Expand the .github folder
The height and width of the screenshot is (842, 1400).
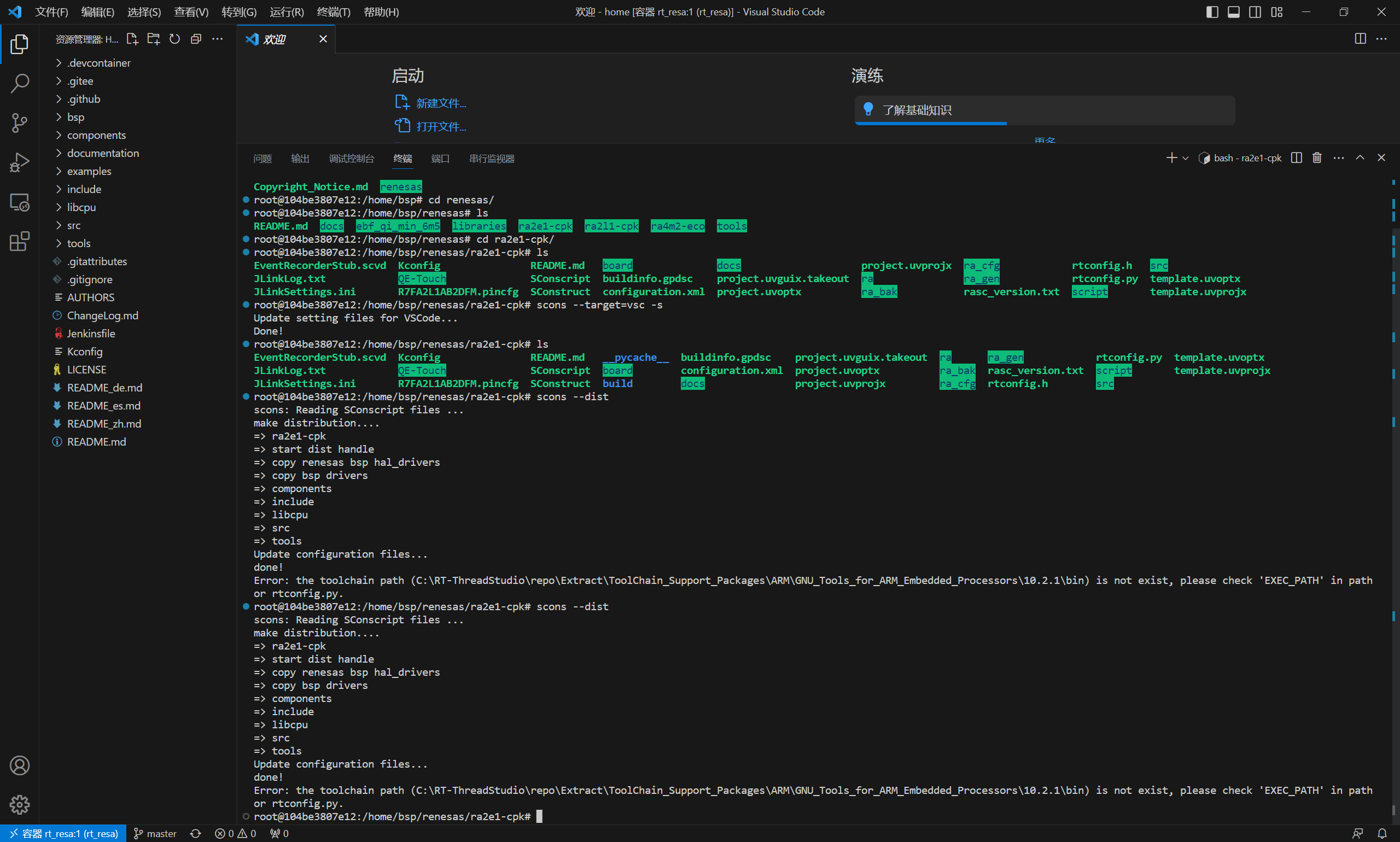[x=138, y=100]
